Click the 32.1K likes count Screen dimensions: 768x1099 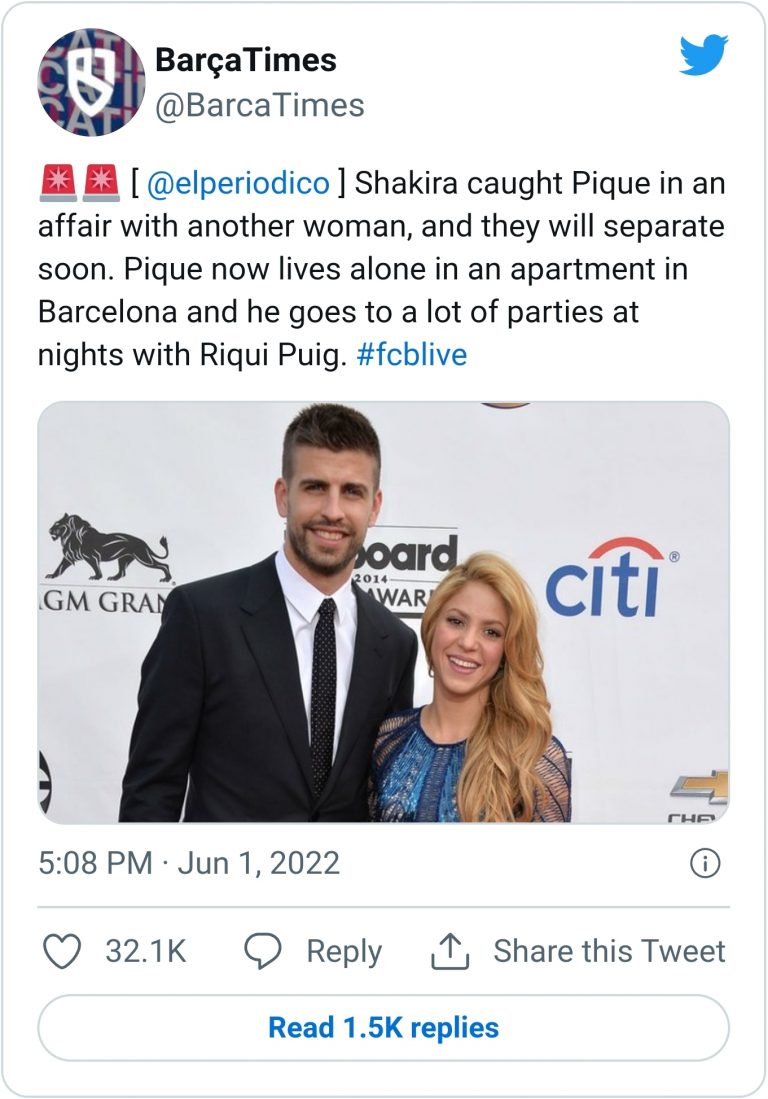146,951
